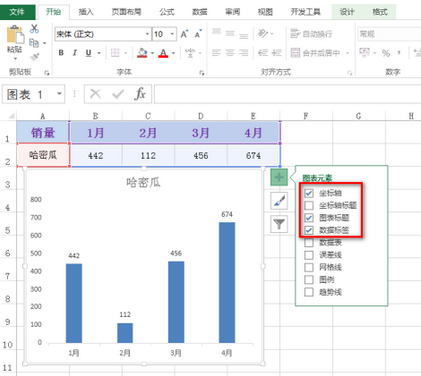
Task: Uncheck the 坐标轴 checkbox
Action: click(x=309, y=193)
